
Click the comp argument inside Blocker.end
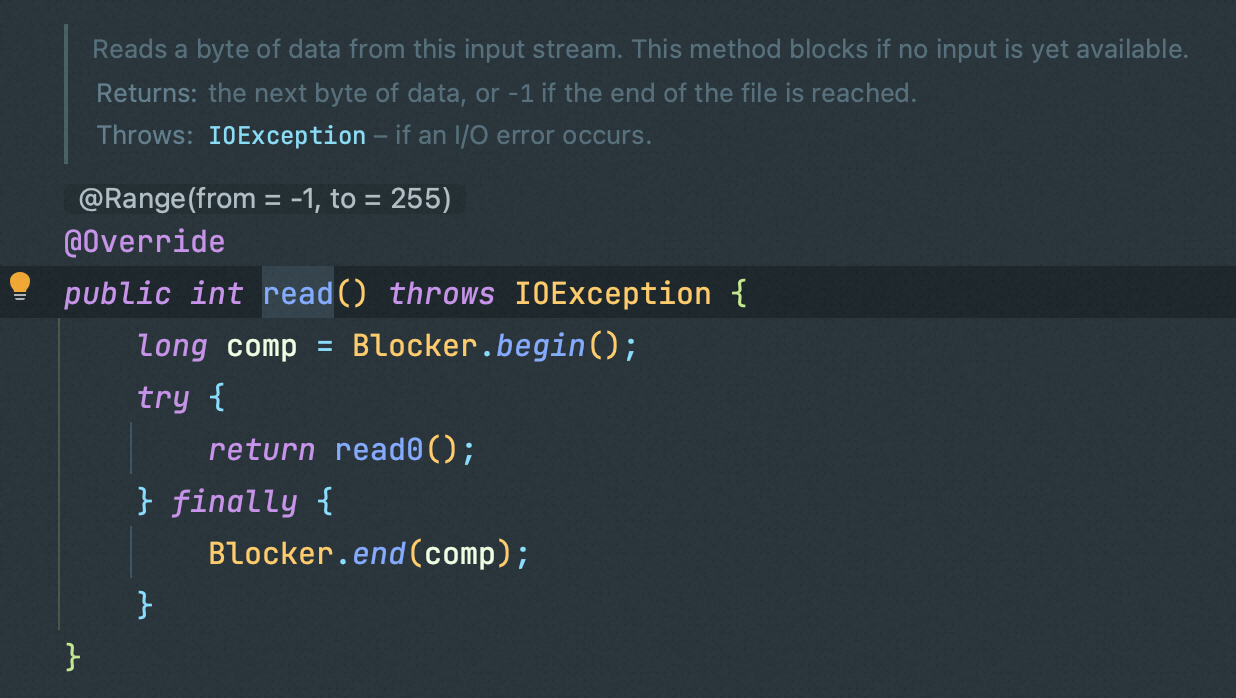(460, 554)
